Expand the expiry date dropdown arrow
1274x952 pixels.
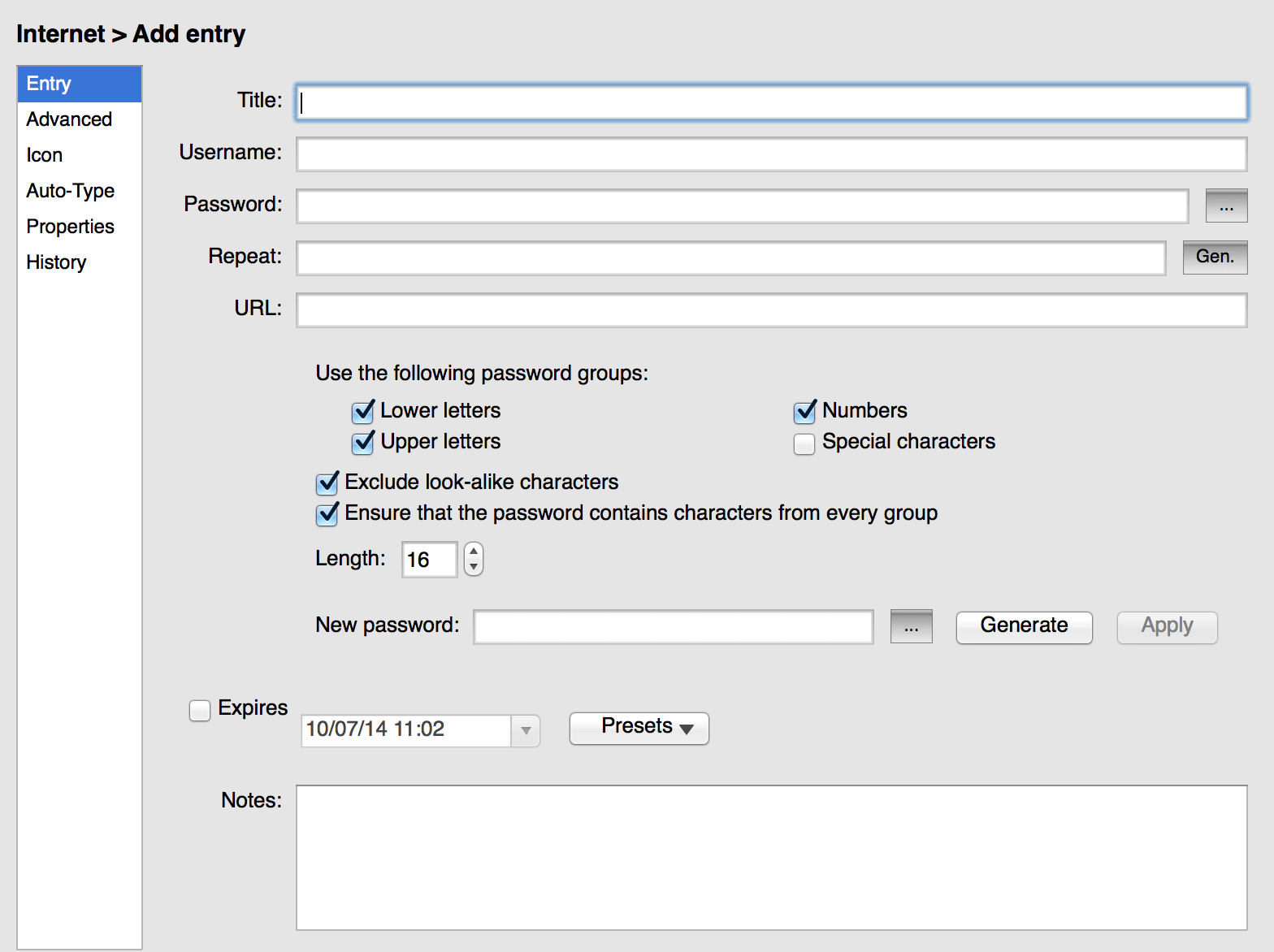pos(526,730)
